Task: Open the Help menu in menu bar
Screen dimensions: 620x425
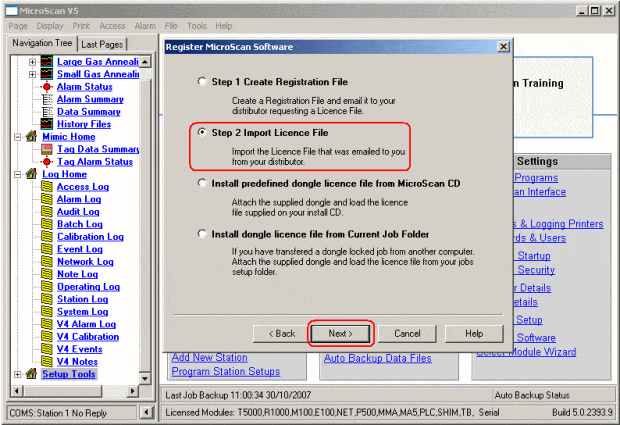Action: (x=224, y=26)
